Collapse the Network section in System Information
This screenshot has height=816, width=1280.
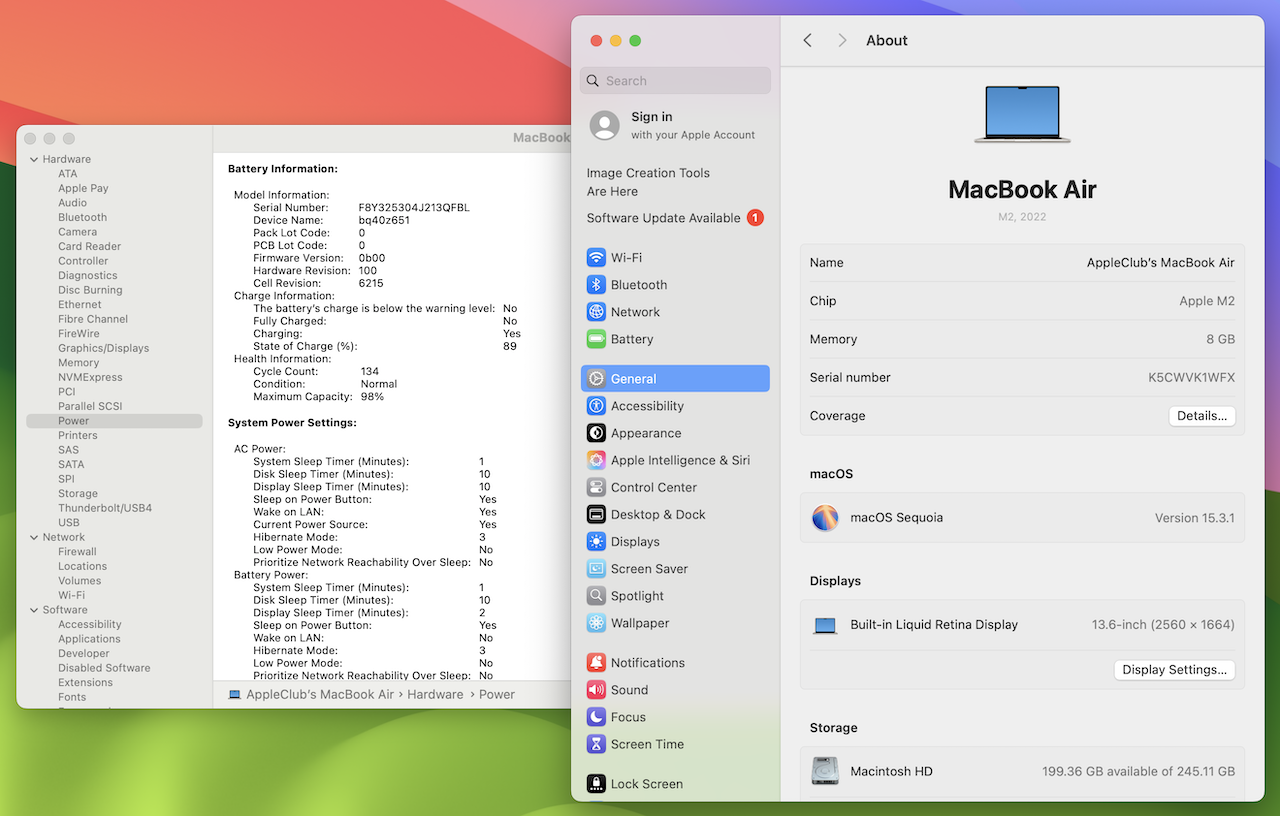(34, 537)
